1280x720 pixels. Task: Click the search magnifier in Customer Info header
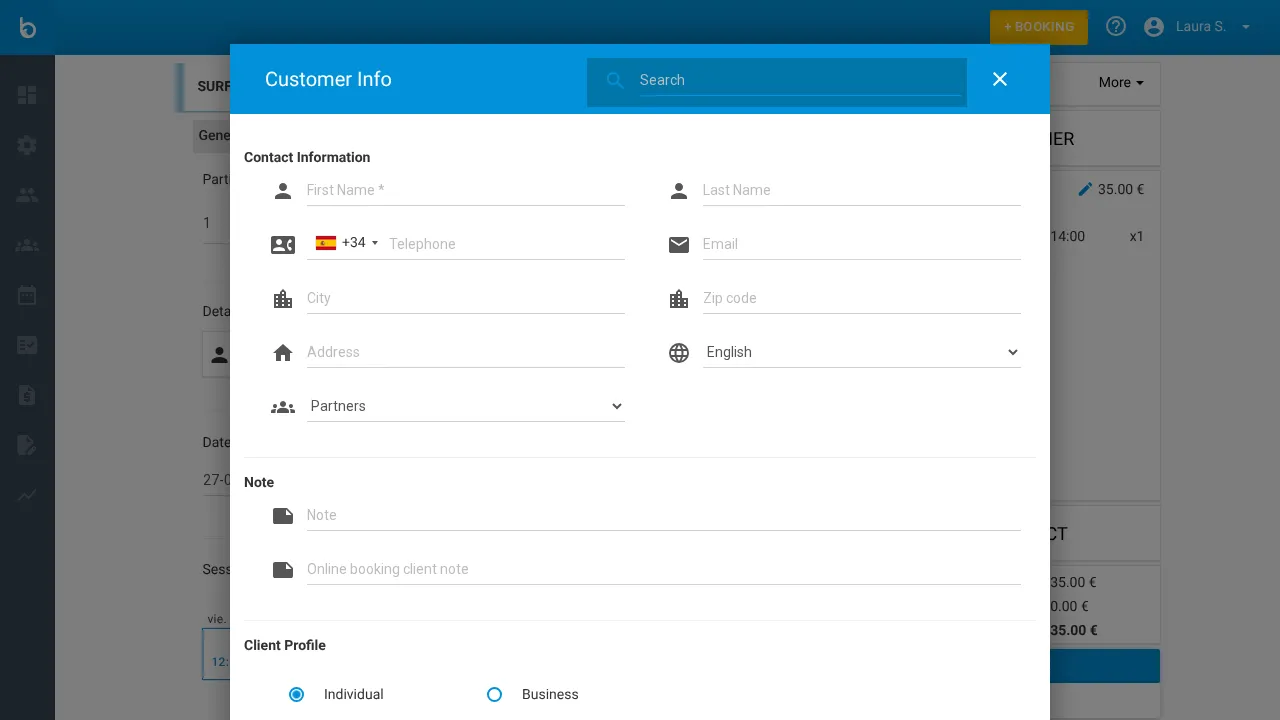[x=616, y=80]
